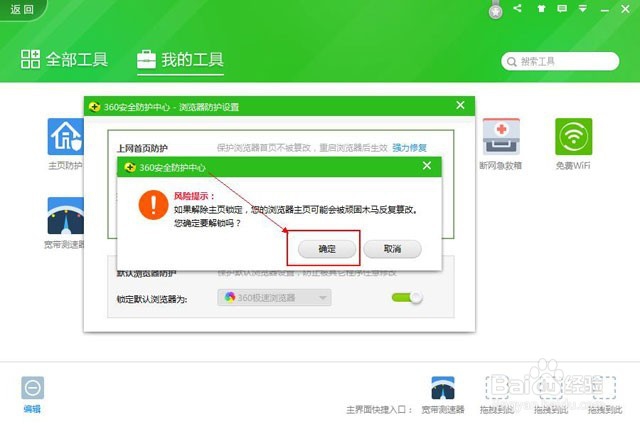Close the 360 main window

(625, 9)
